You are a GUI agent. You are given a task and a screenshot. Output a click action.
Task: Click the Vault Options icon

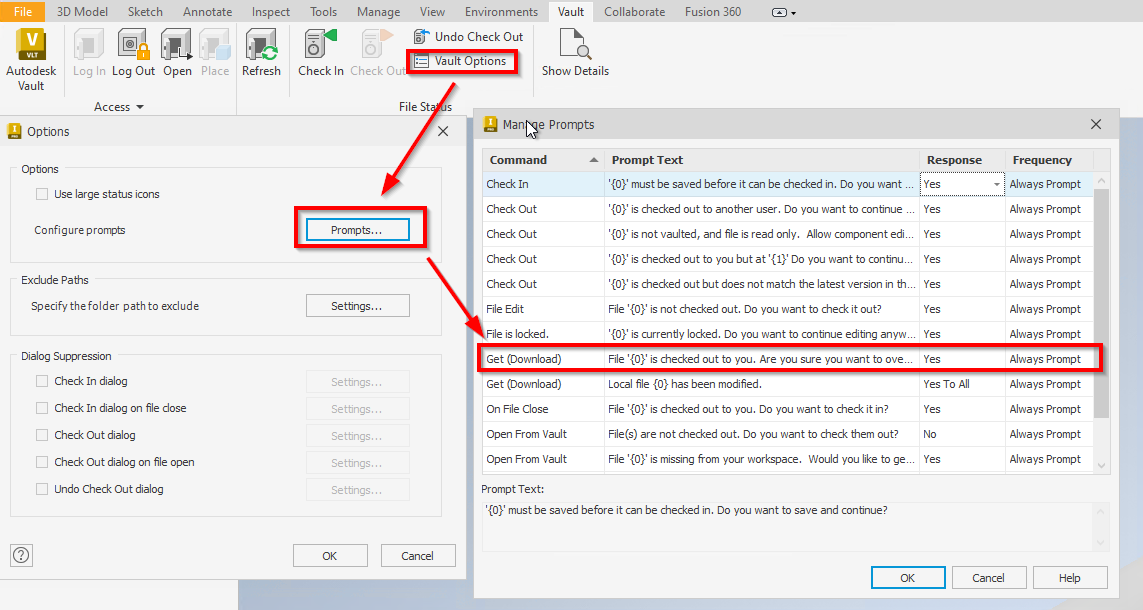coord(462,61)
